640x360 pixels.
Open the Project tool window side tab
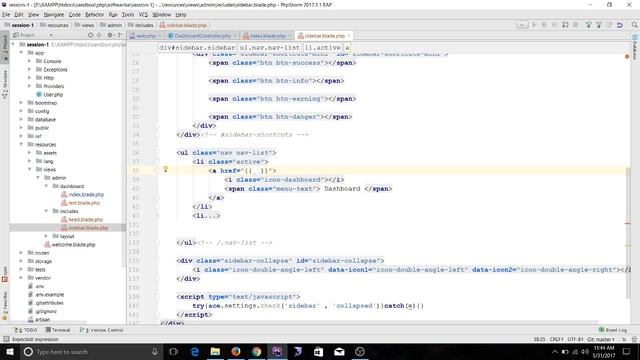5,47
